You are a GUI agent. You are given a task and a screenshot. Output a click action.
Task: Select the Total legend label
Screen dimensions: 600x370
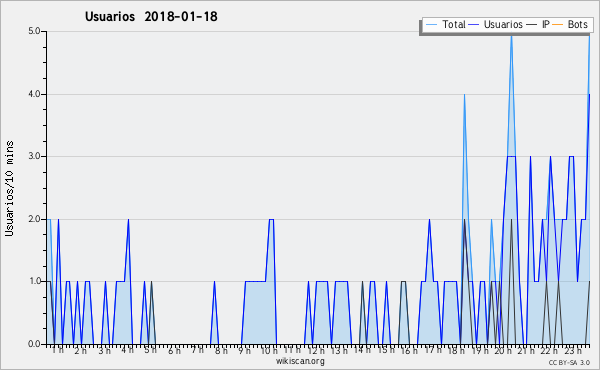454,24
